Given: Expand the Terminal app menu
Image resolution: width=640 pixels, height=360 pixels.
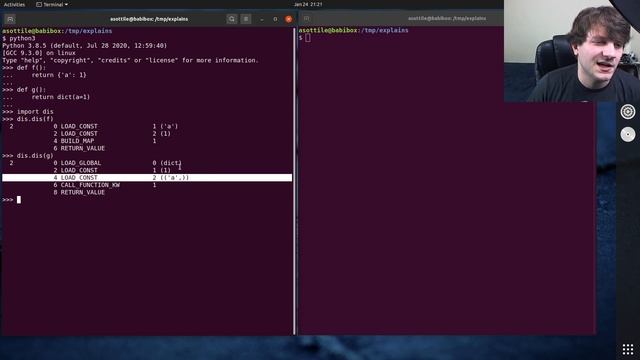Looking at the screenshot, I should point(52,4).
